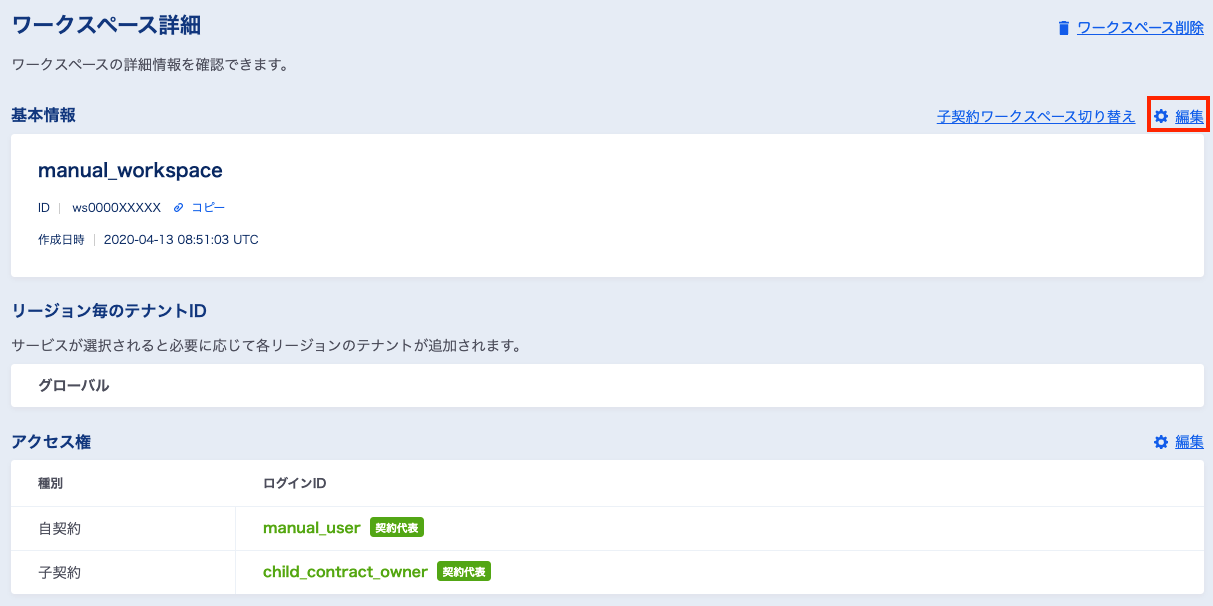Open 編集 link for アクセス権
Image resolution: width=1213 pixels, height=606 pixels.
1189,442
